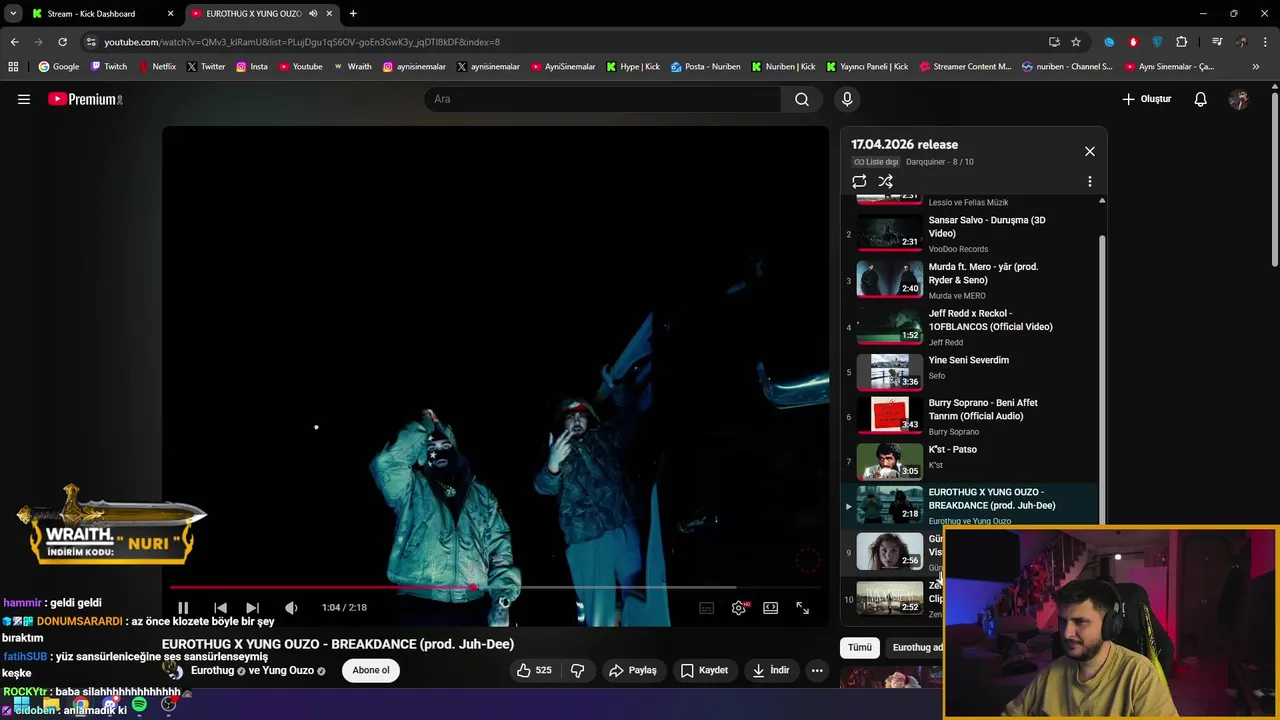Screen dimensions: 1280x720
Task: Open the Yayıncı Paneli | Kick bookmark
Action: [x=867, y=67]
